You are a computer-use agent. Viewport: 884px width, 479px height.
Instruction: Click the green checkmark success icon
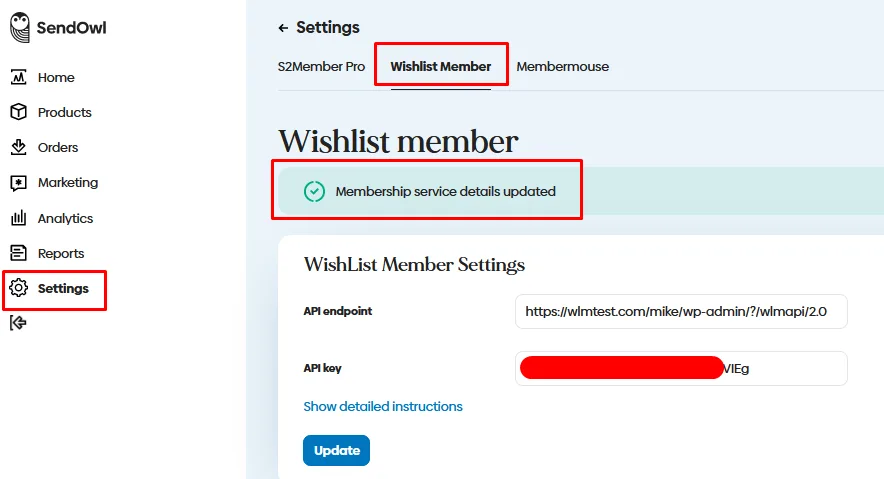point(314,192)
